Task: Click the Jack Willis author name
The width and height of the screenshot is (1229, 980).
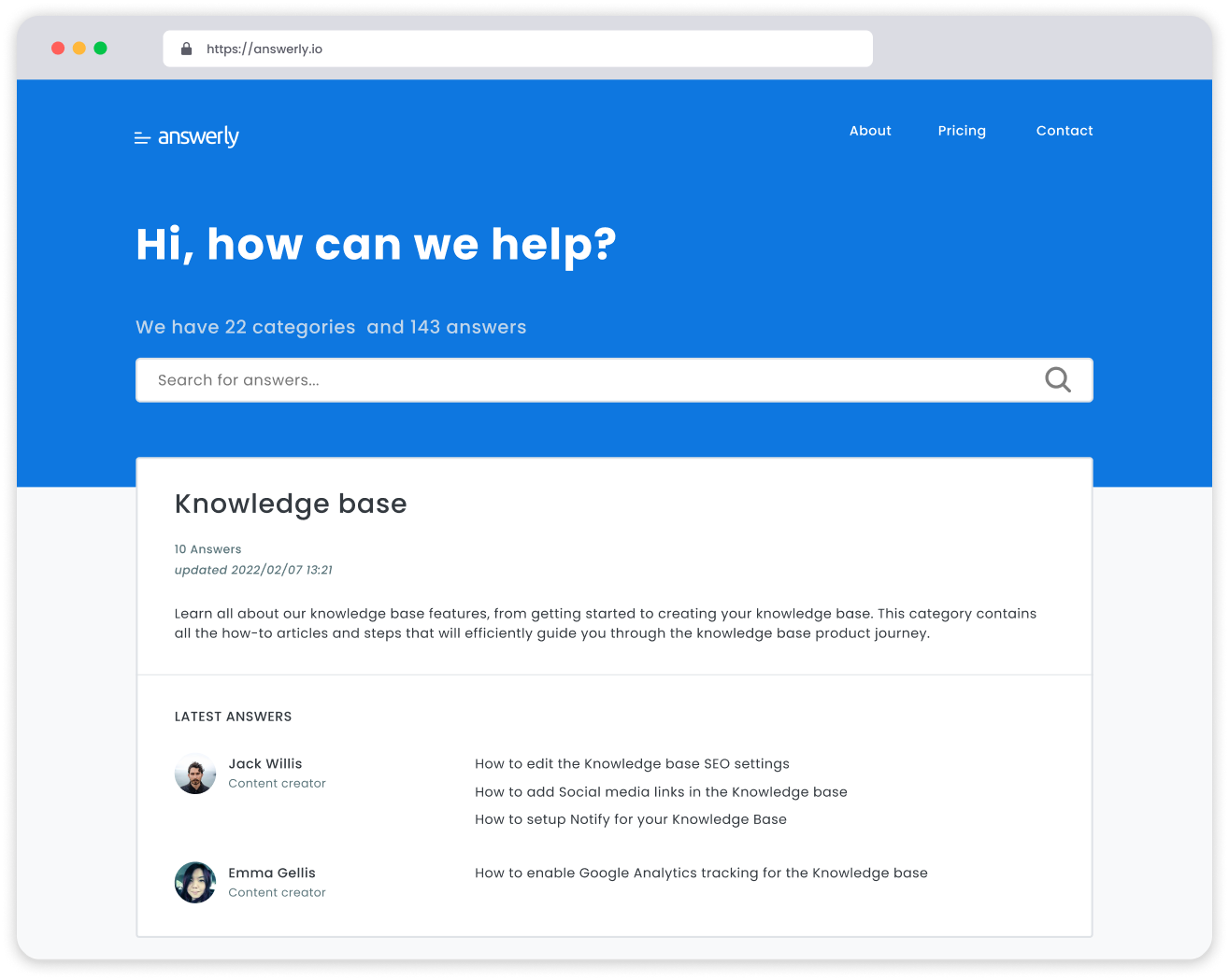Action: (x=265, y=763)
